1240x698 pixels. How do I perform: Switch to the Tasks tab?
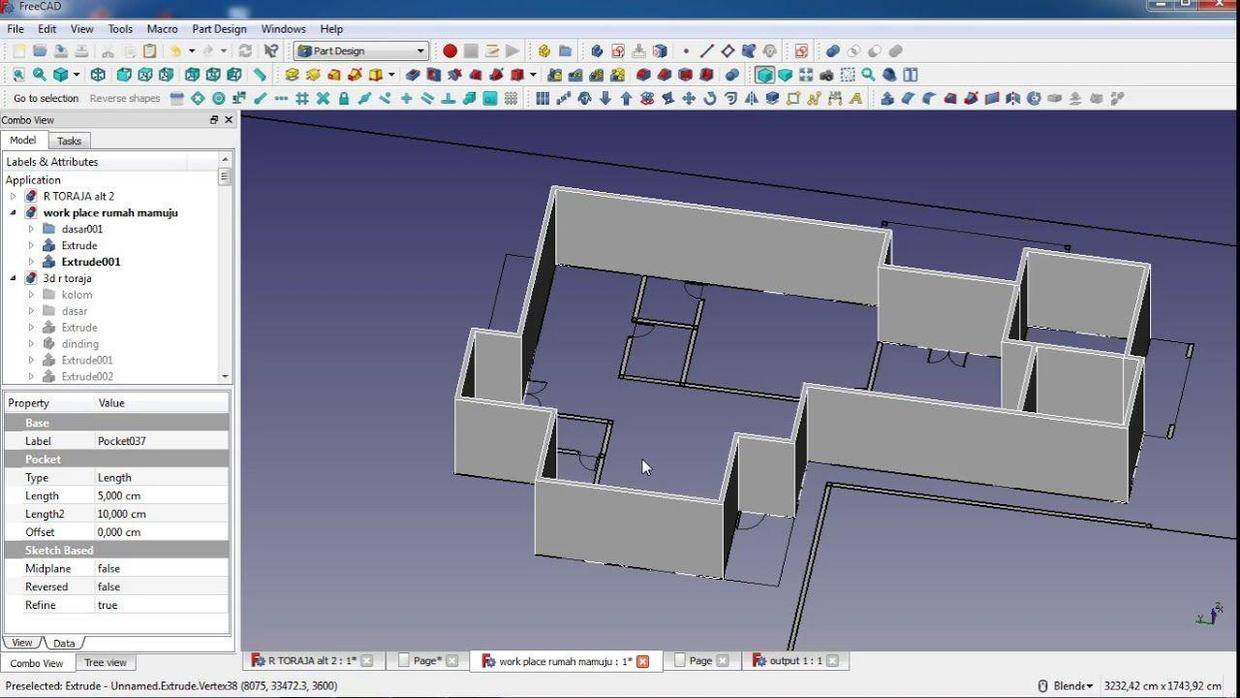[x=69, y=141]
